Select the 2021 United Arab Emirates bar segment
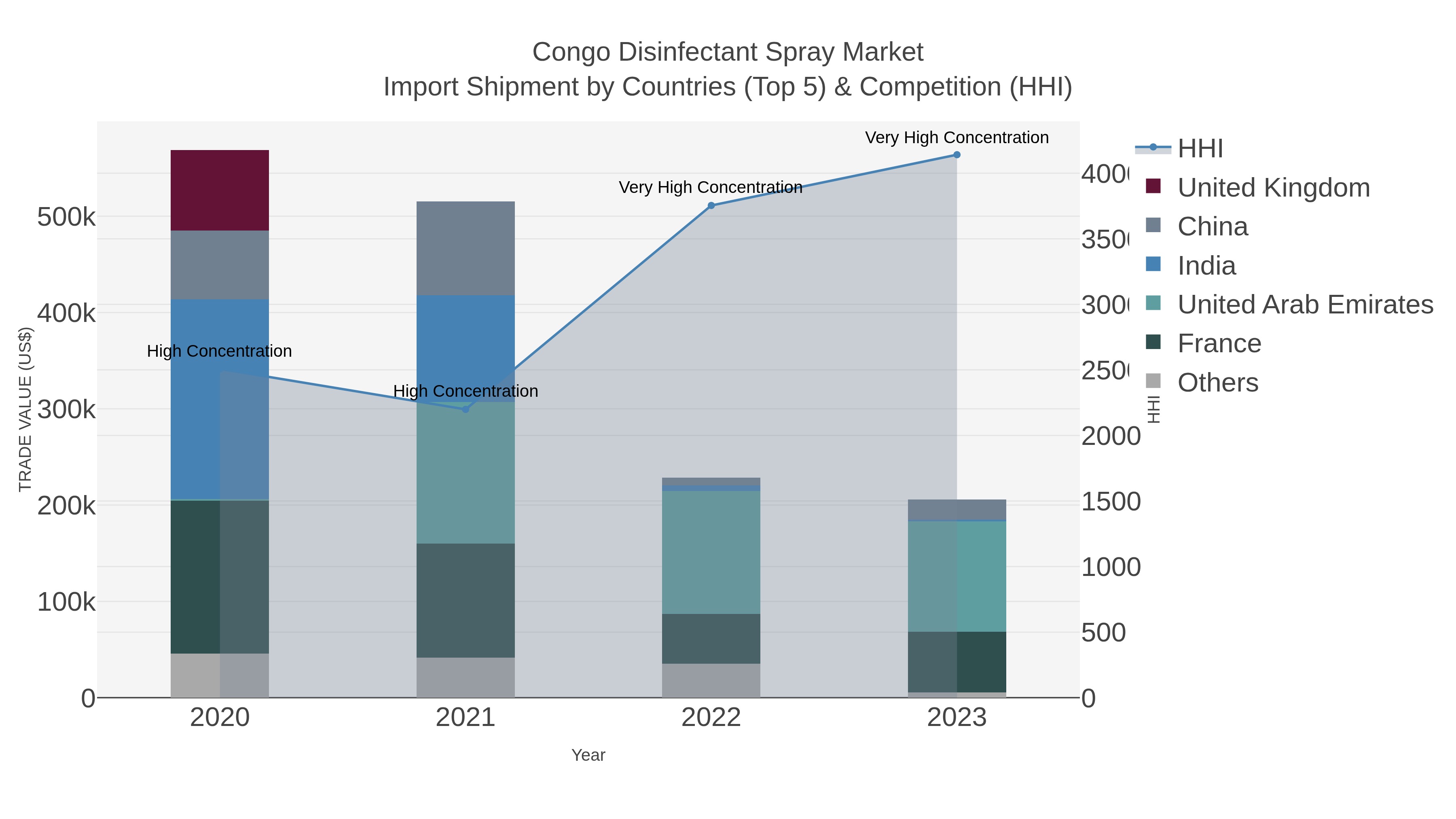Viewport: 1456px width, 819px height. point(466,473)
